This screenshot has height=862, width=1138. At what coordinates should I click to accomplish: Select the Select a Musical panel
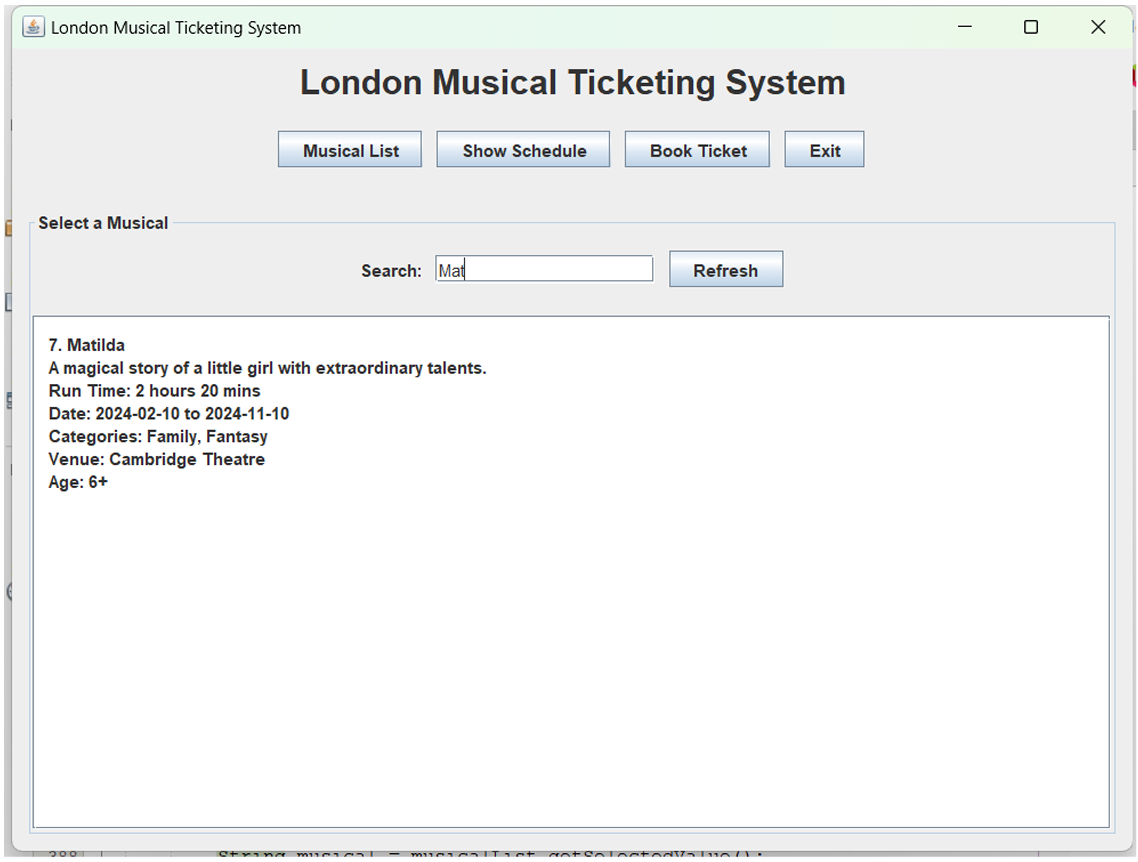pyautogui.click(x=103, y=223)
